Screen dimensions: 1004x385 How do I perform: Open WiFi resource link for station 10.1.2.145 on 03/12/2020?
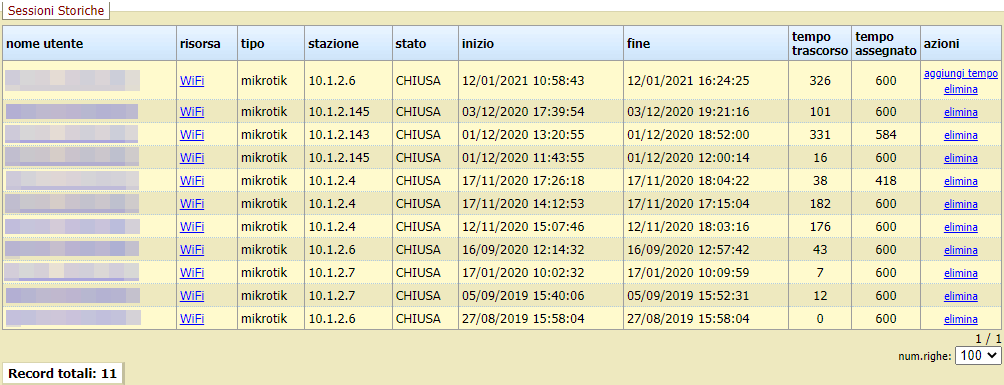point(192,112)
